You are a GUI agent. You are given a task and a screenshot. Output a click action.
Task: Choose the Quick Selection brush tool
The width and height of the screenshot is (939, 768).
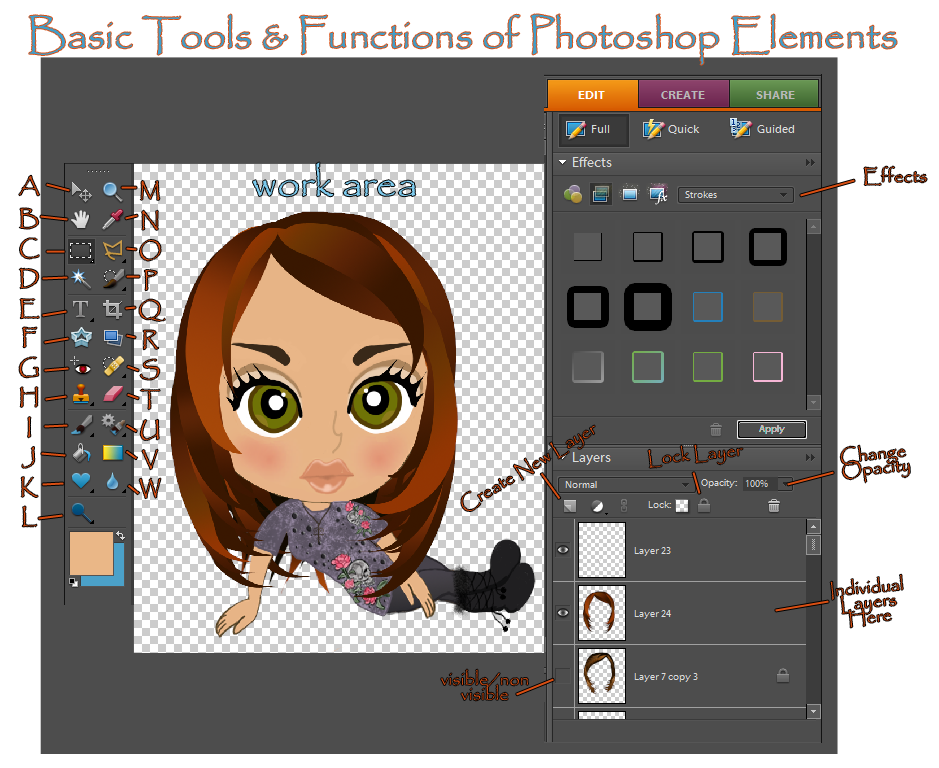click(112, 278)
